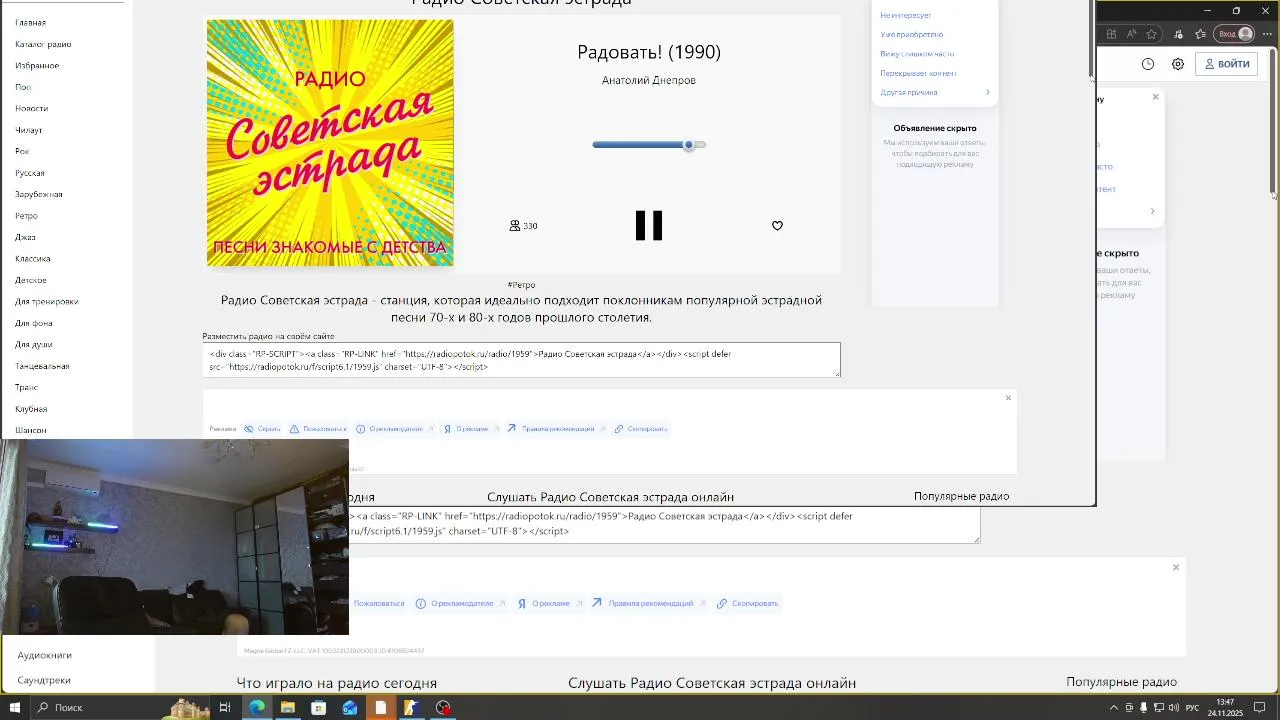Open the Windows Start menu

coord(15,708)
